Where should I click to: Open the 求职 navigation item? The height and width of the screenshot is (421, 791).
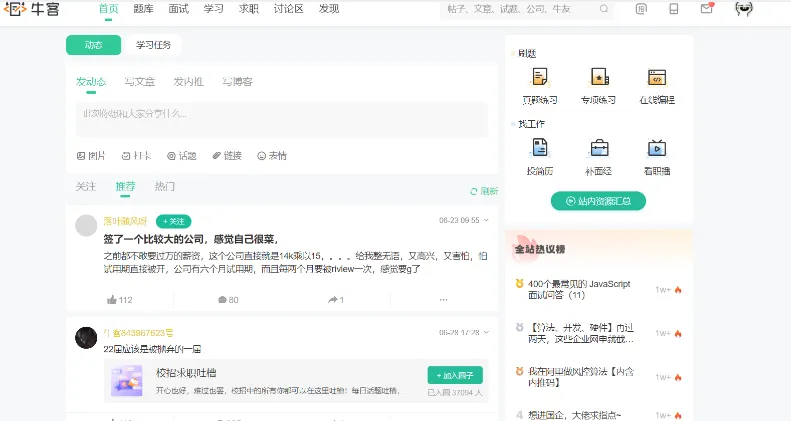249,9
